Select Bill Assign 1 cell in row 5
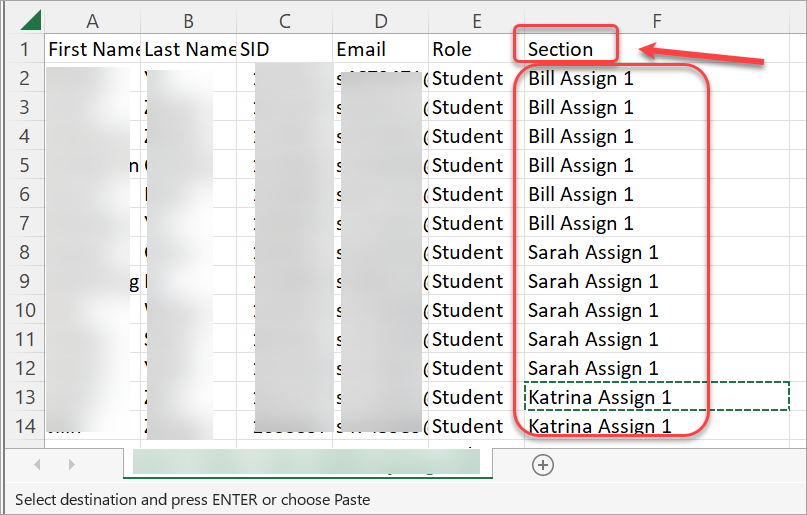The height and width of the screenshot is (515, 807). [x=657, y=165]
